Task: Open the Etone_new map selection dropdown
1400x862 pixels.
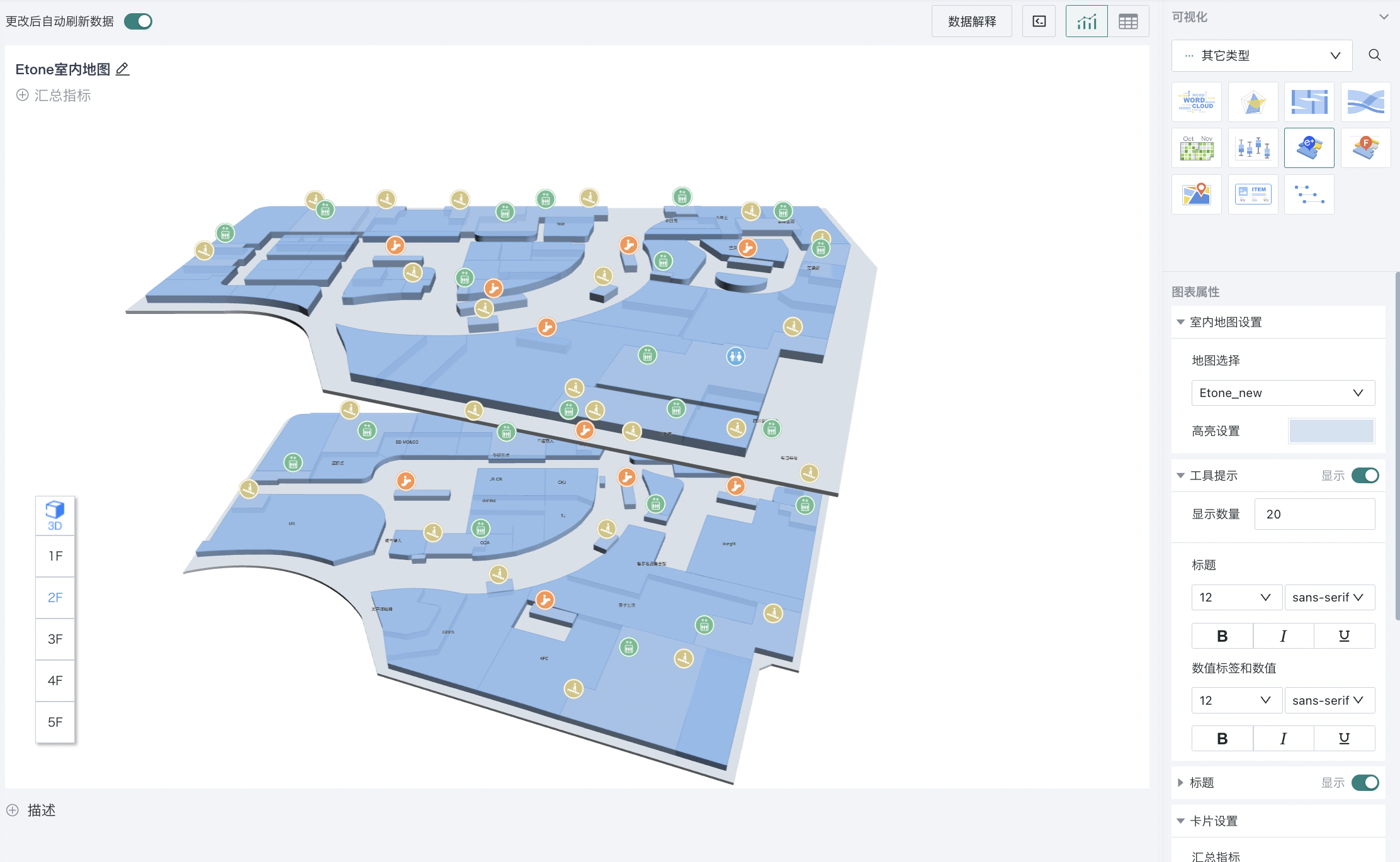Action: 1282,393
